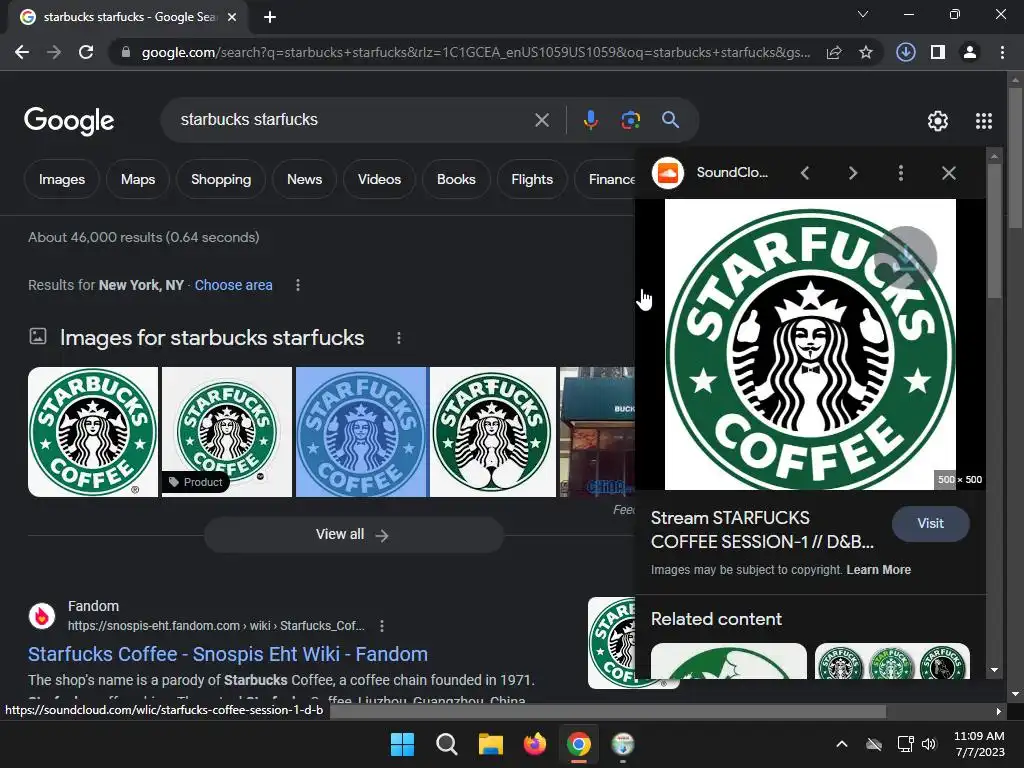This screenshot has width=1024, height=768.
Task: Click the View all button
Action: click(x=354, y=535)
